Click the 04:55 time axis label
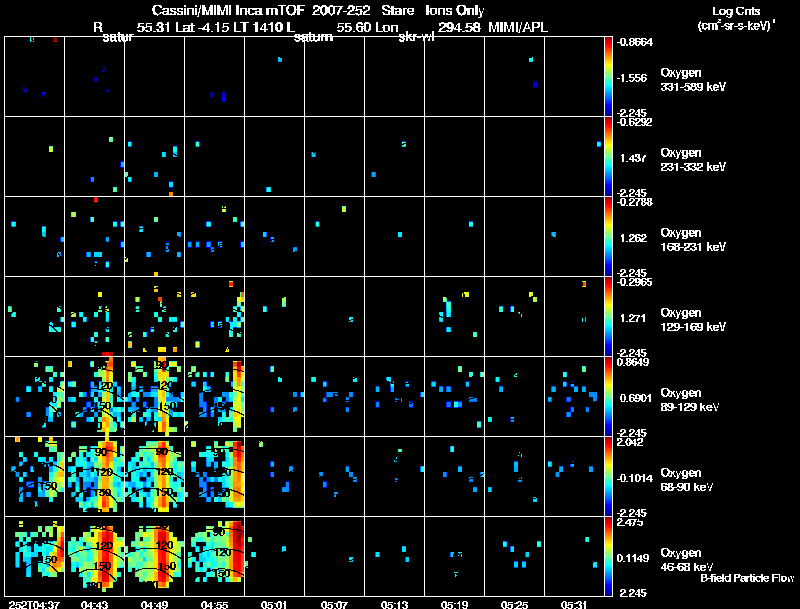Image resolution: width=800 pixels, height=609 pixels. (214, 604)
